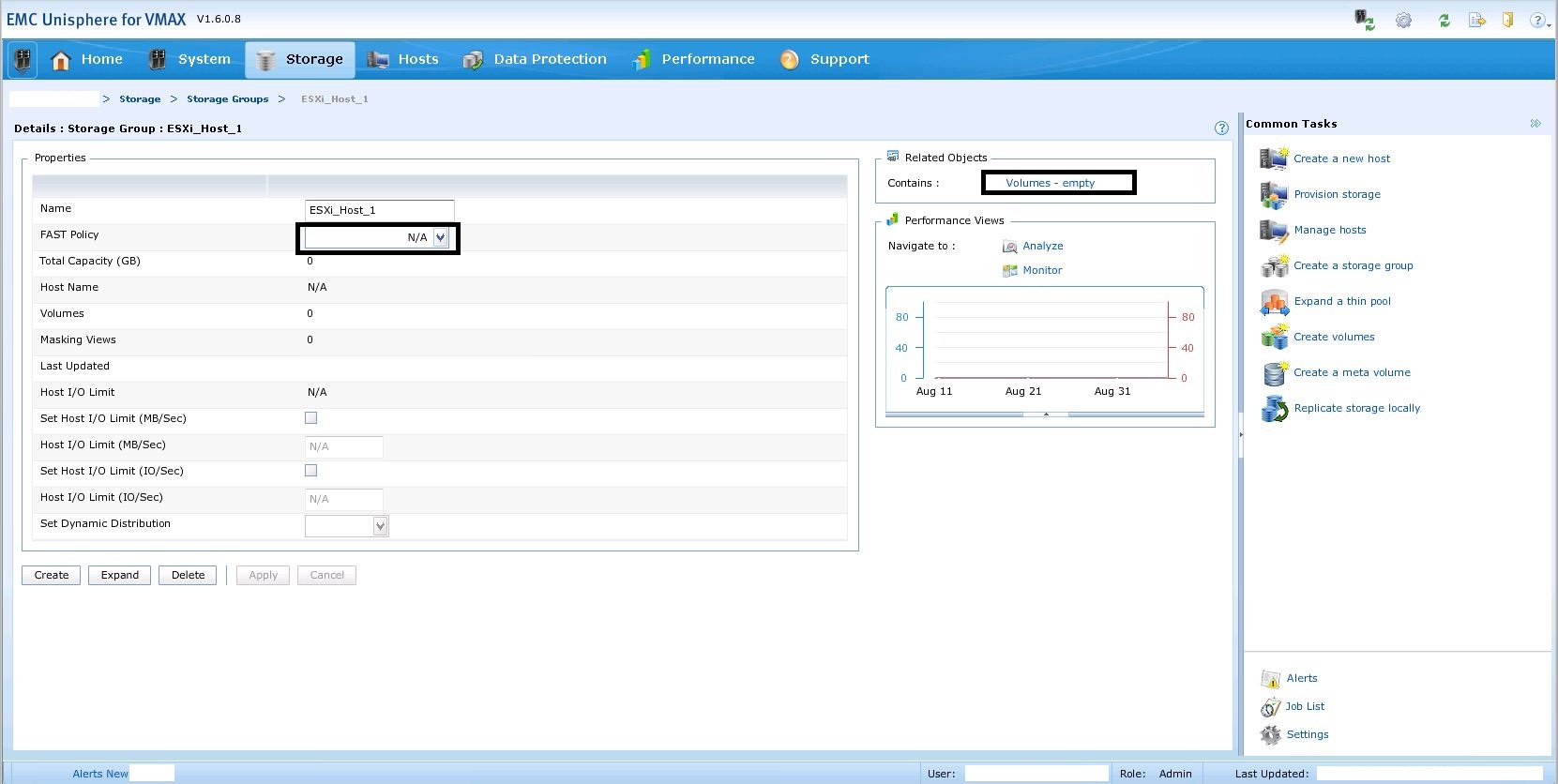Click the Name input field
Viewport: 1558px width, 784px height.
[x=379, y=210]
